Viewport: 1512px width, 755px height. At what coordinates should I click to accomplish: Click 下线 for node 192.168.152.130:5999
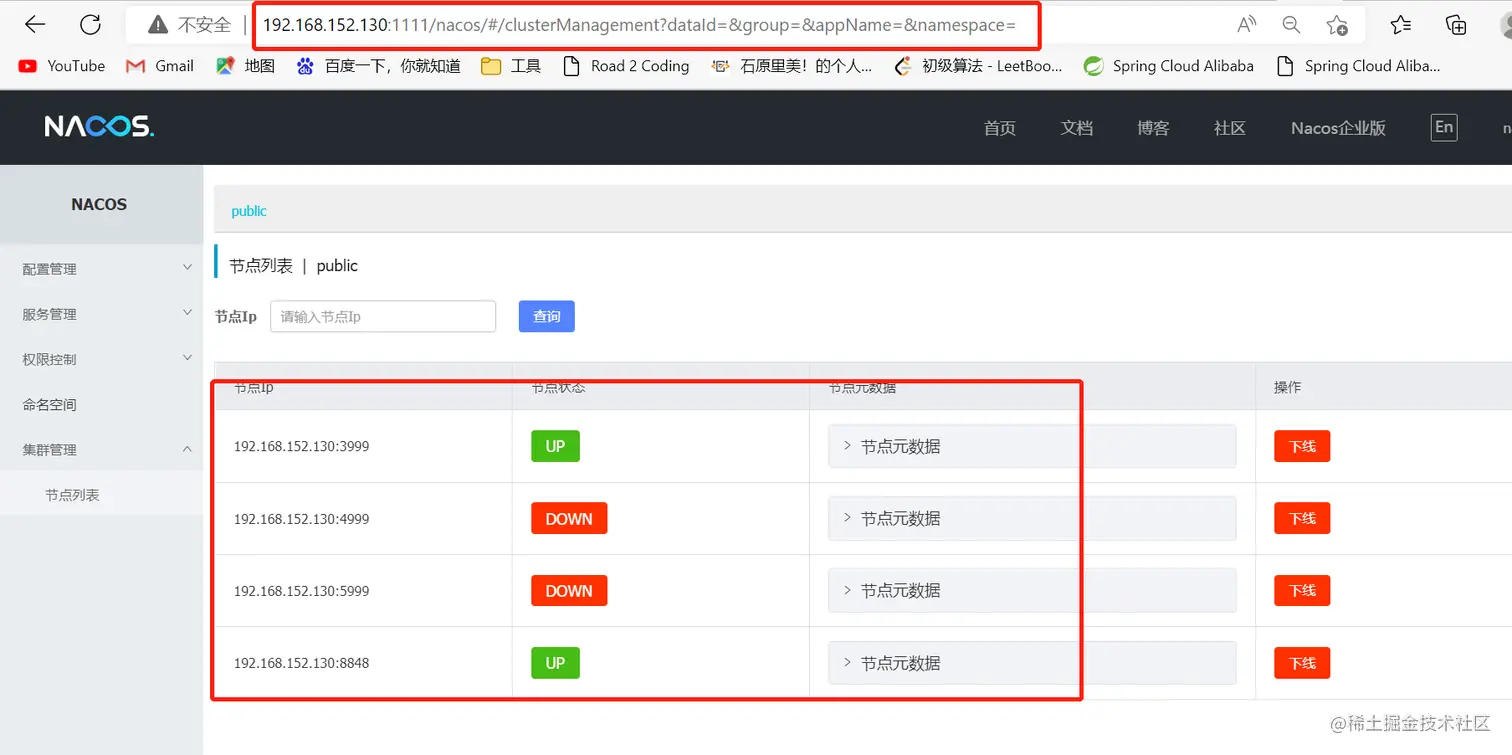tap(1302, 590)
